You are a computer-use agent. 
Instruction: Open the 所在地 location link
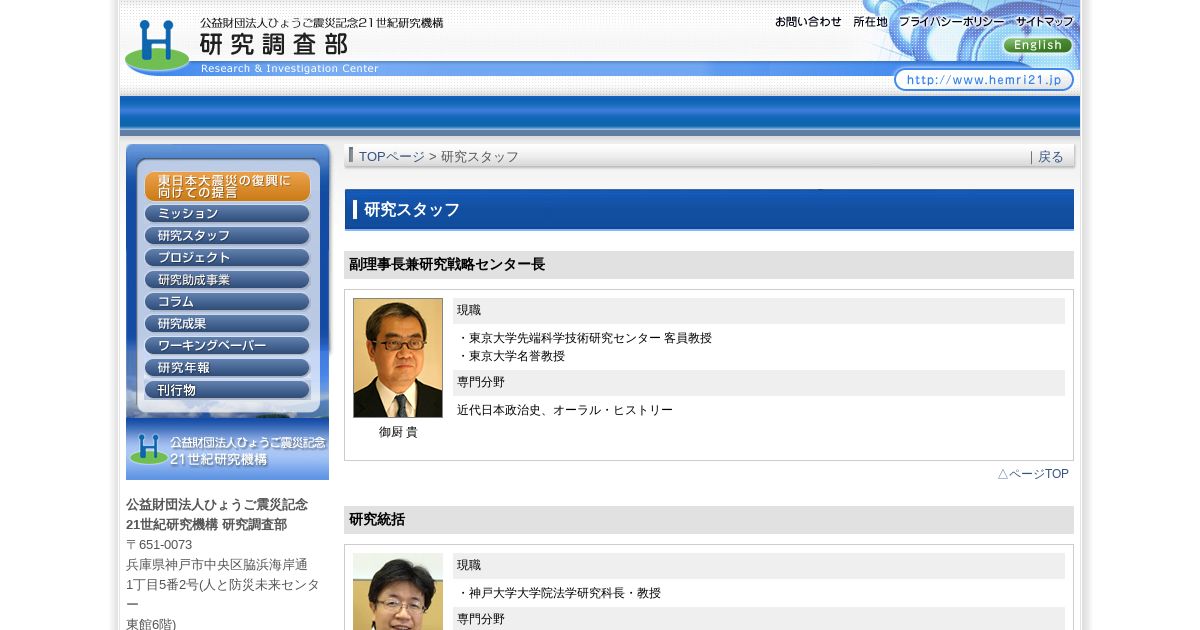point(870,21)
